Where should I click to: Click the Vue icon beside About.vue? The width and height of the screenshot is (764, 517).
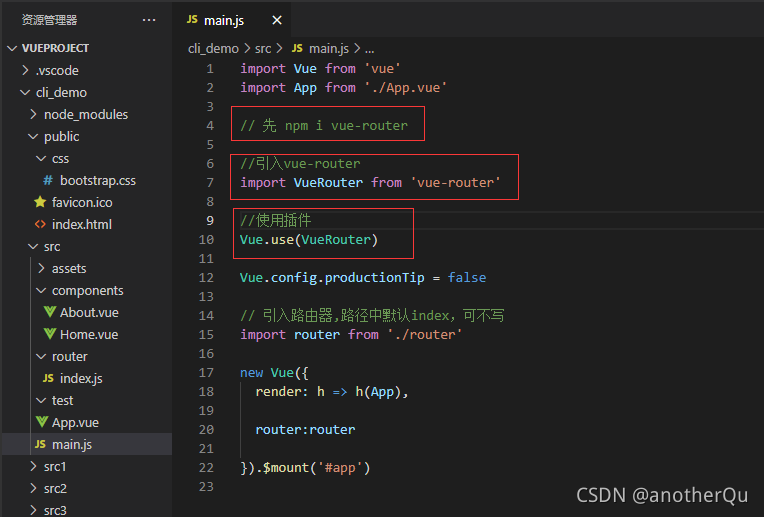pyautogui.click(x=50, y=312)
